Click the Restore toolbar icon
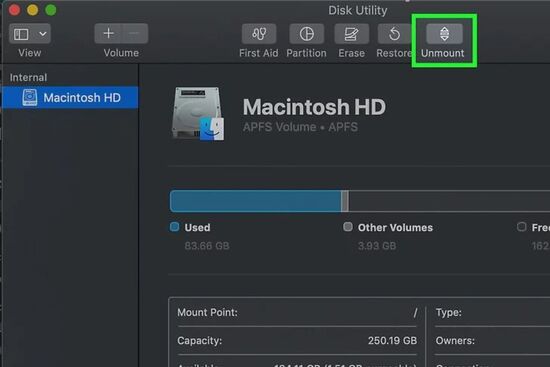 (x=395, y=34)
